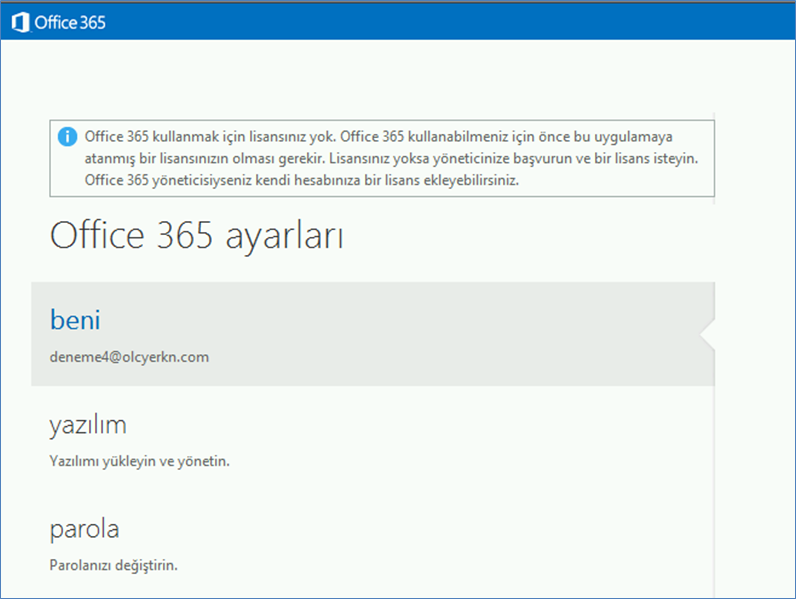Click the deneme4@olcyerkn.com email address
Screen dimensions: 796x599
[129, 357]
